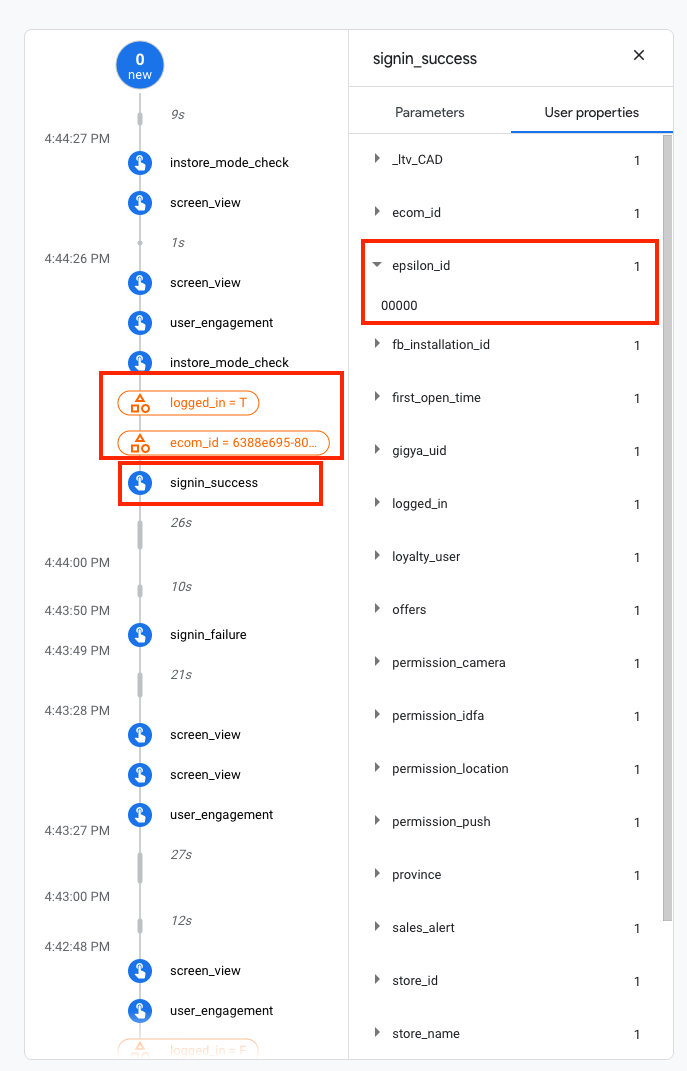687x1071 pixels.
Task: Click the '27s' gap label
Action: 181,854
